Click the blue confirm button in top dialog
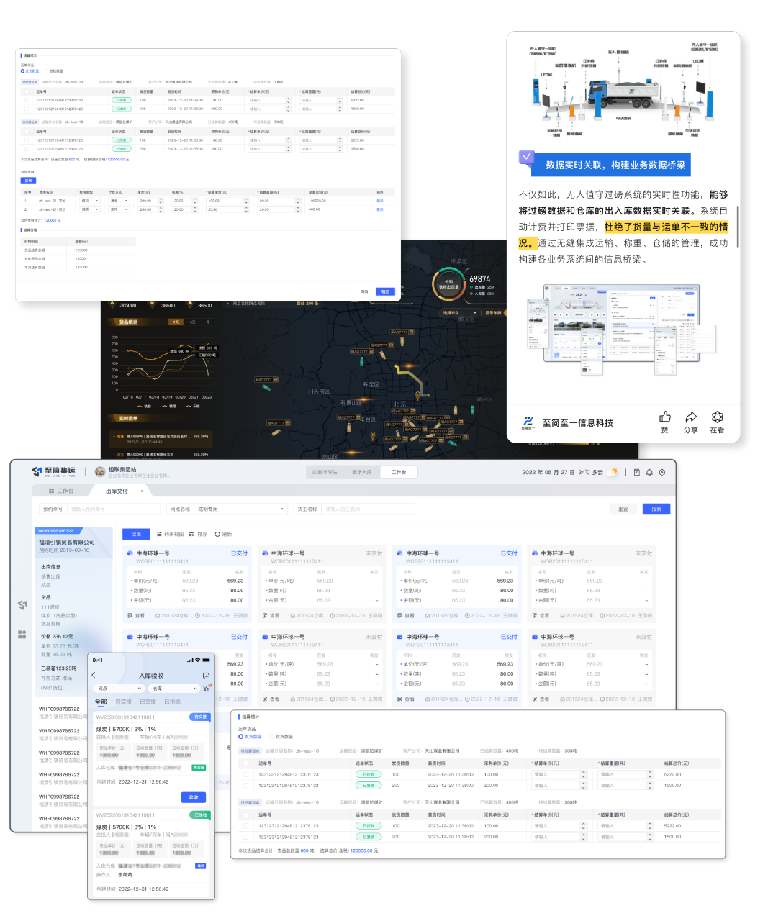The height and width of the screenshot is (921, 768). (x=386, y=291)
